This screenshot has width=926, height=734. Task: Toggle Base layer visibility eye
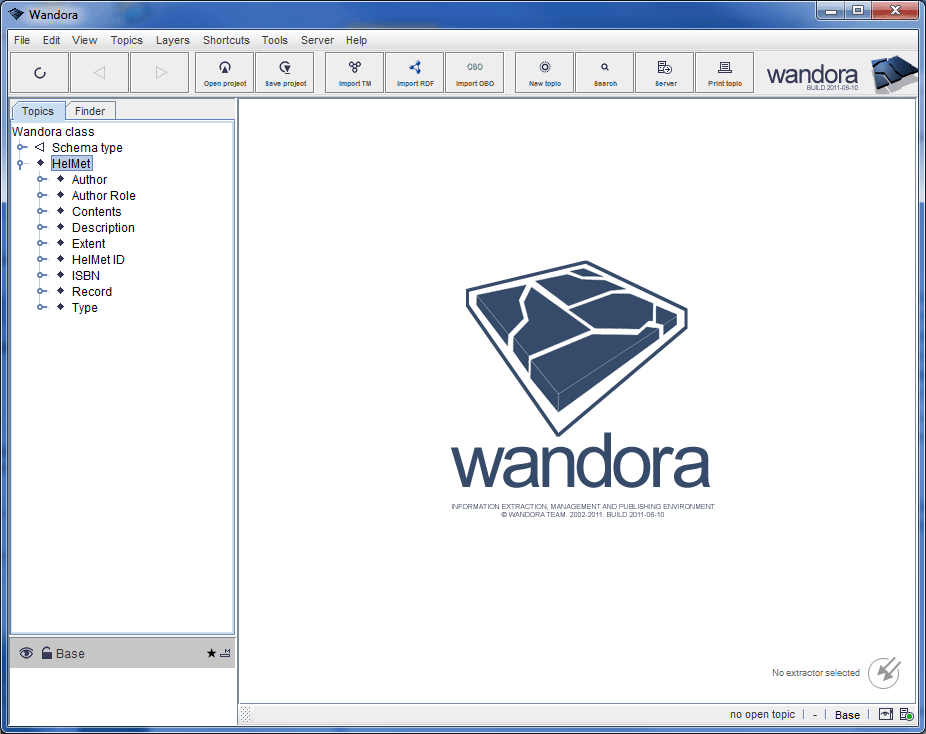[26, 653]
